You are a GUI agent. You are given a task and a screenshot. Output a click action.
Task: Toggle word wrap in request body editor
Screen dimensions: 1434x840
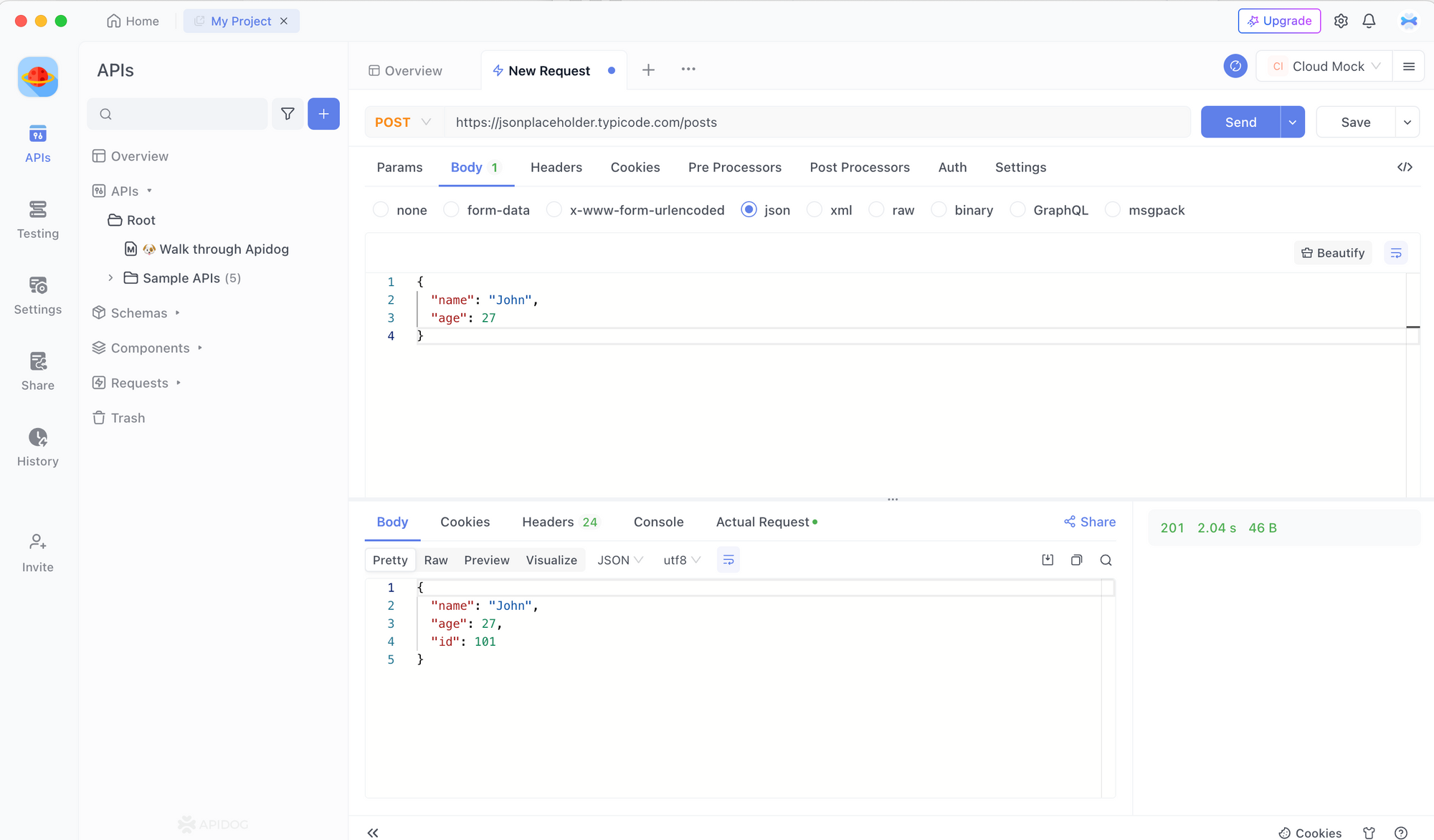point(1396,253)
